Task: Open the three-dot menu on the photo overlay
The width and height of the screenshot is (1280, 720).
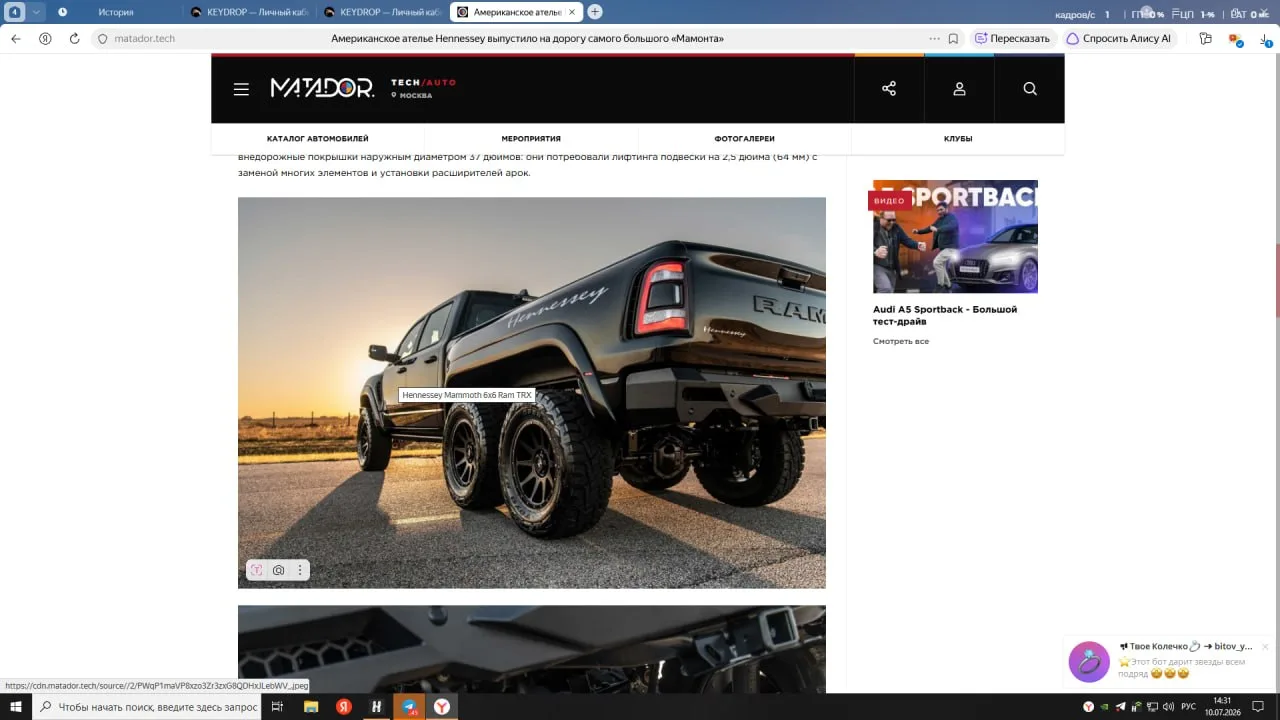Action: pos(299,570)
